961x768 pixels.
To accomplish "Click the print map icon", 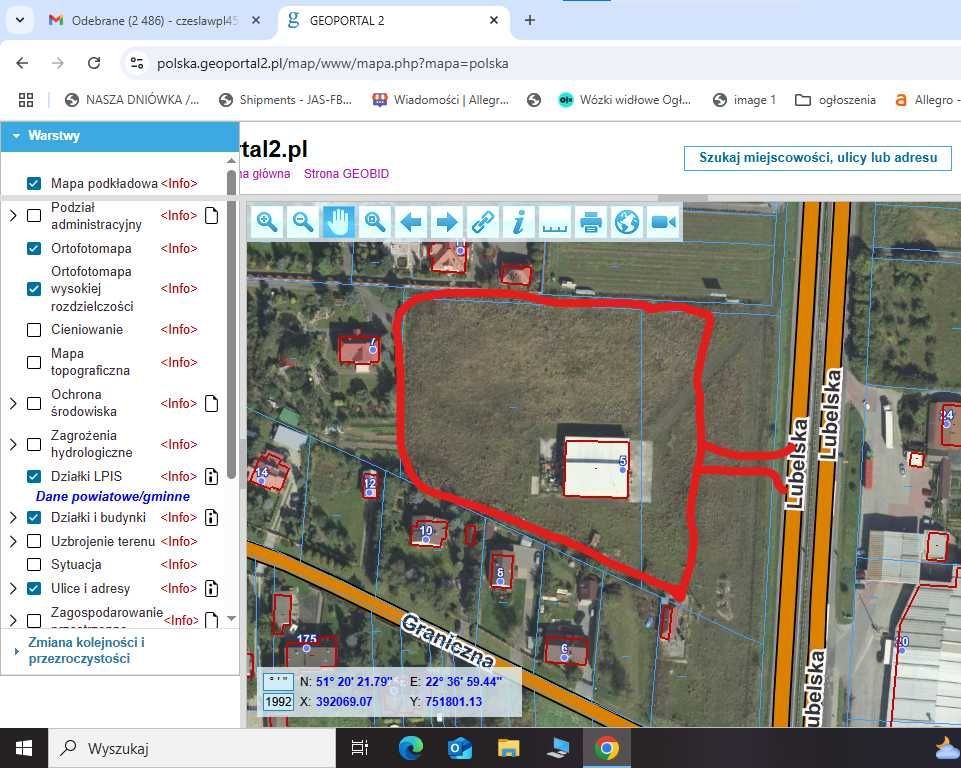I will (x=591, y=222).
